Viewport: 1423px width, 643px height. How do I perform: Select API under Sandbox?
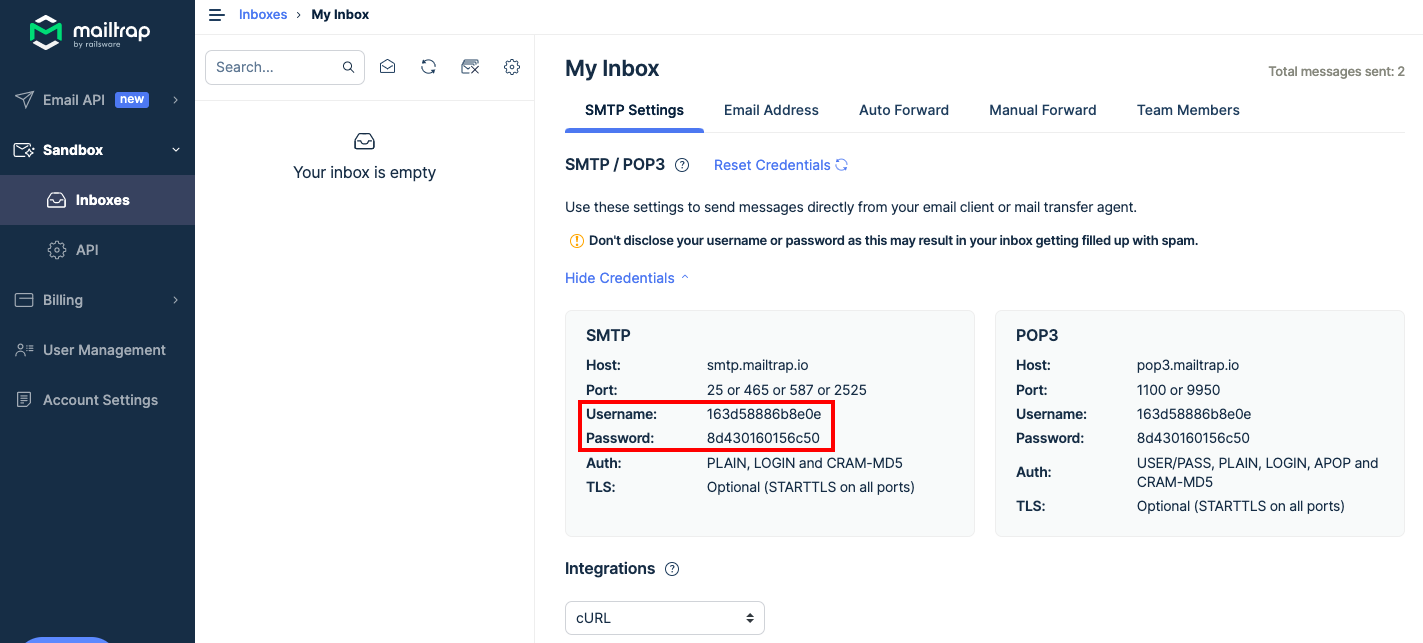pyautogui.click(x=97, y=250)
